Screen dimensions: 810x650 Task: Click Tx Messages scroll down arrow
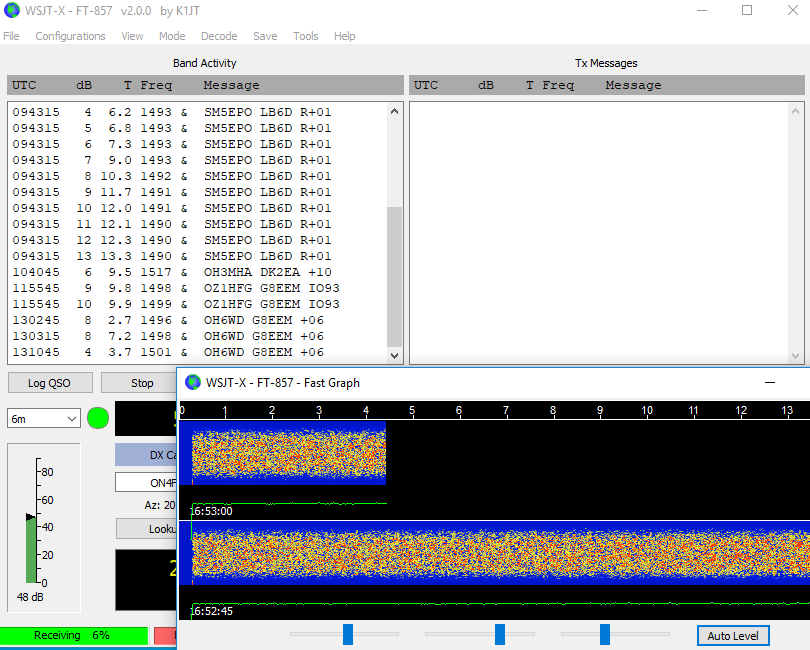pyautogui.click(x=796, y=355)
